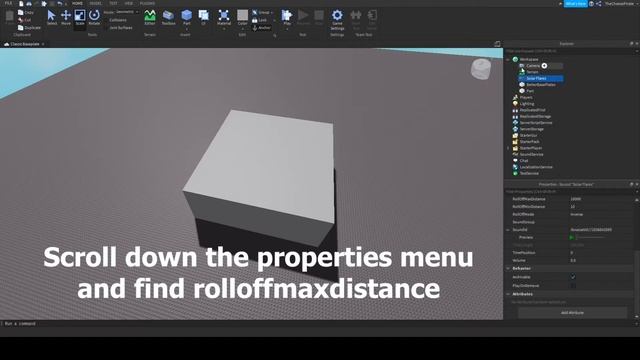Open the UI insert tool

coord(203,16)
